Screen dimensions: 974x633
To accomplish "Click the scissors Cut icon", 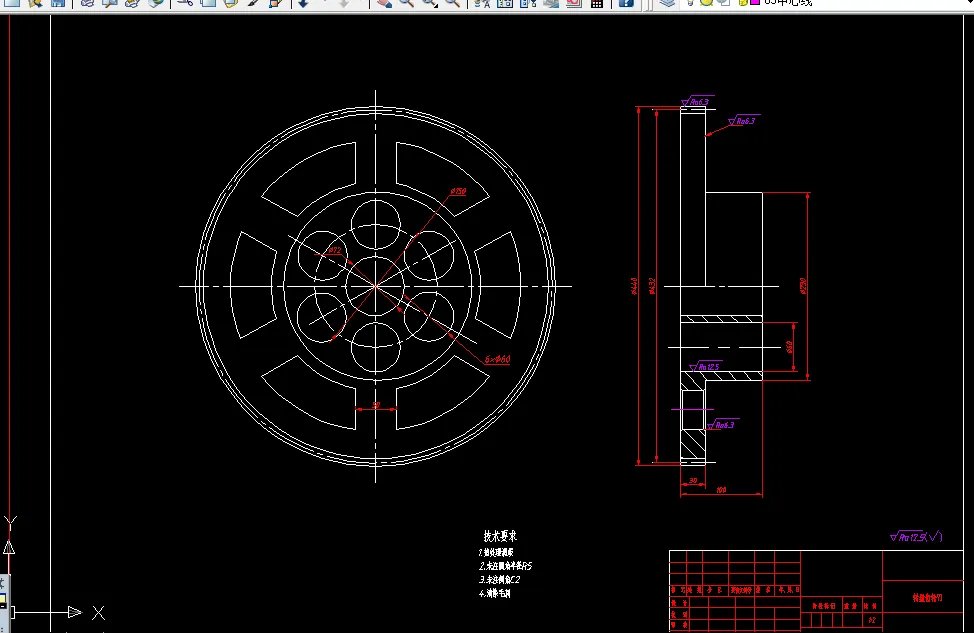I will tap(184, 2).
